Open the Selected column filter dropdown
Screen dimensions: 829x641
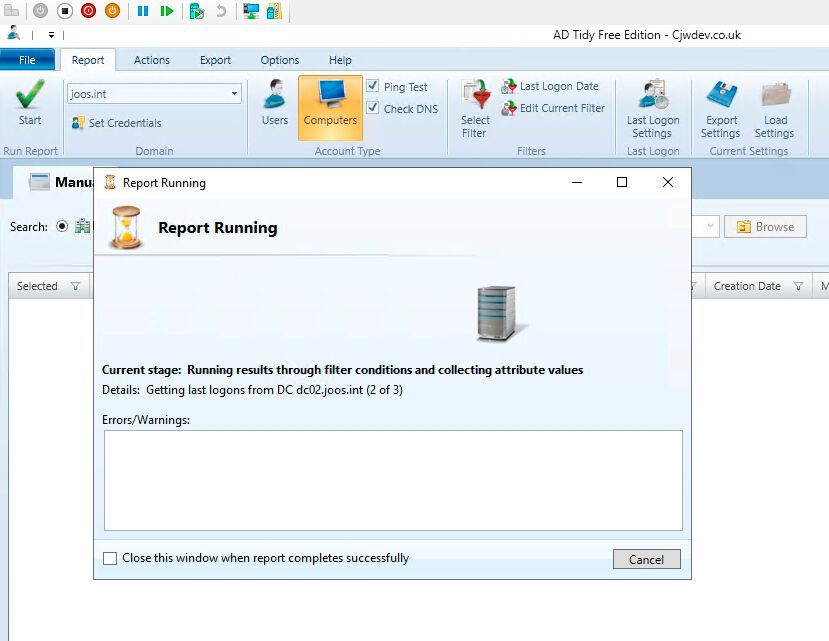point(77,286)
